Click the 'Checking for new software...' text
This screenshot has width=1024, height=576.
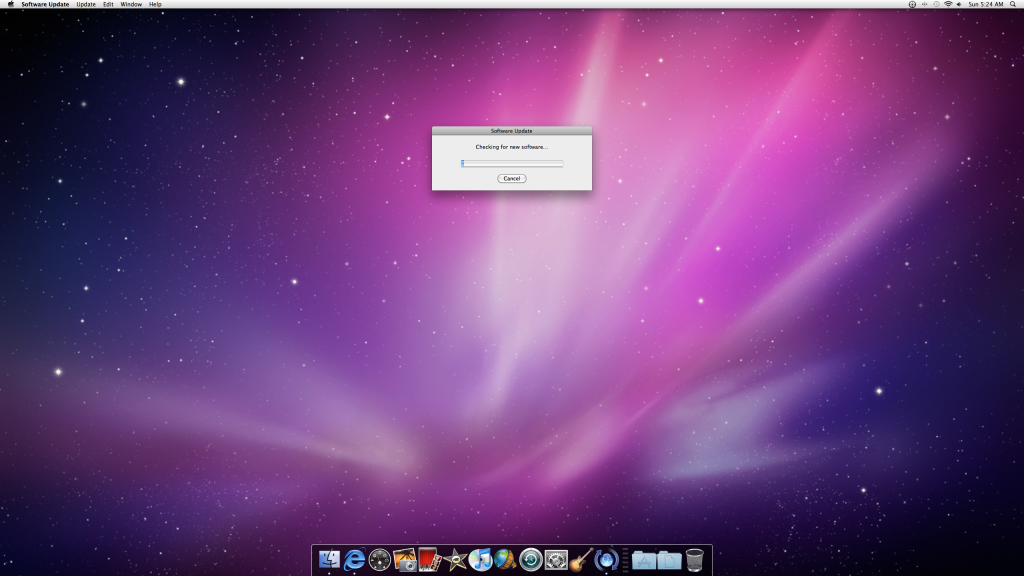(511, 147)
